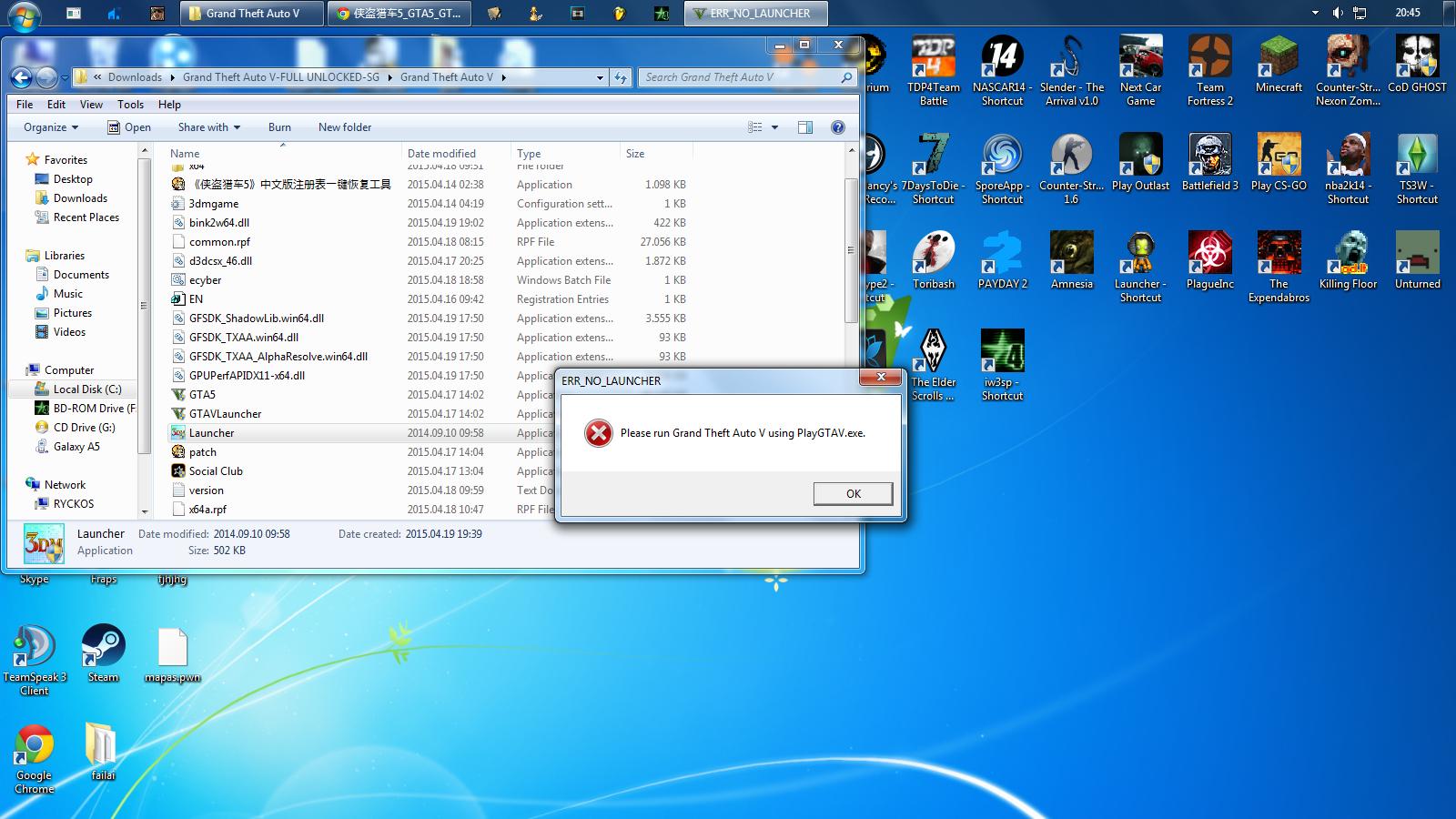The width and height of the screenshot is (1456, 819).
Task: Open PAYDAY 2 desktop icon
Action: pyautogui.click(x=1002, y=261)
